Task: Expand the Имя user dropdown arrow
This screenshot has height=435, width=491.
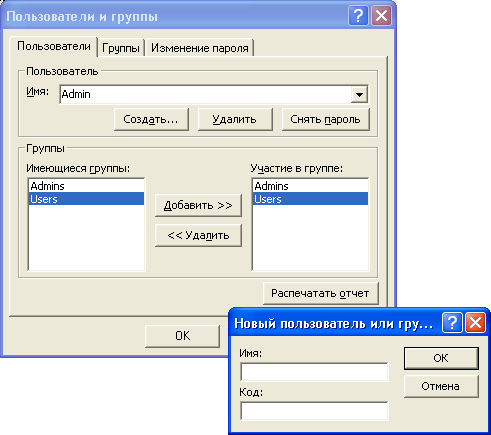Action: tap(359, 94)
